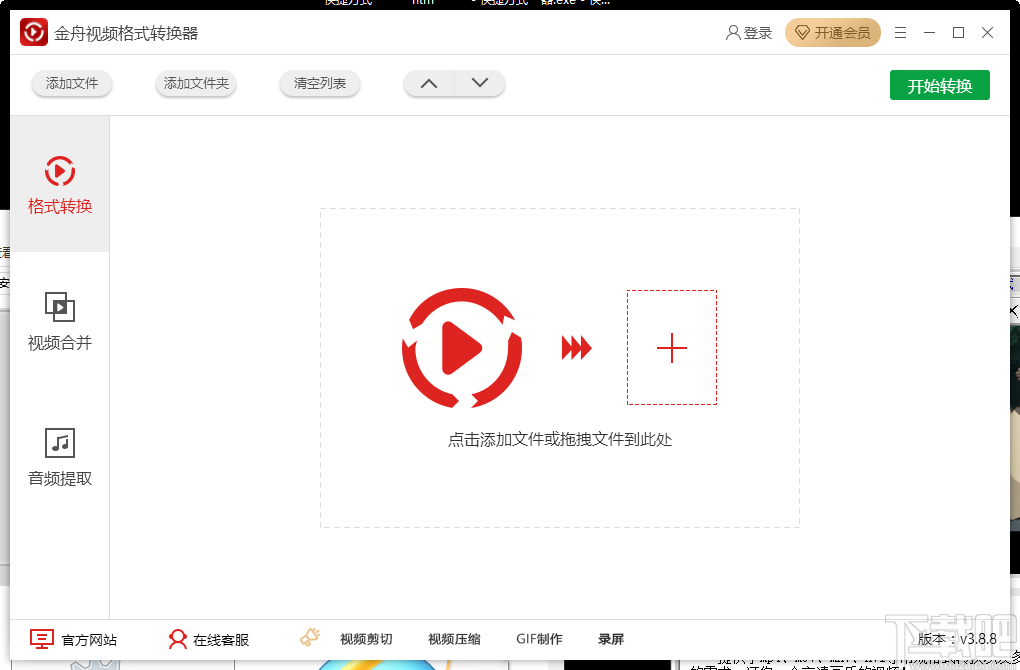Click the central drop zone to add a video

[x=461, y=350]
